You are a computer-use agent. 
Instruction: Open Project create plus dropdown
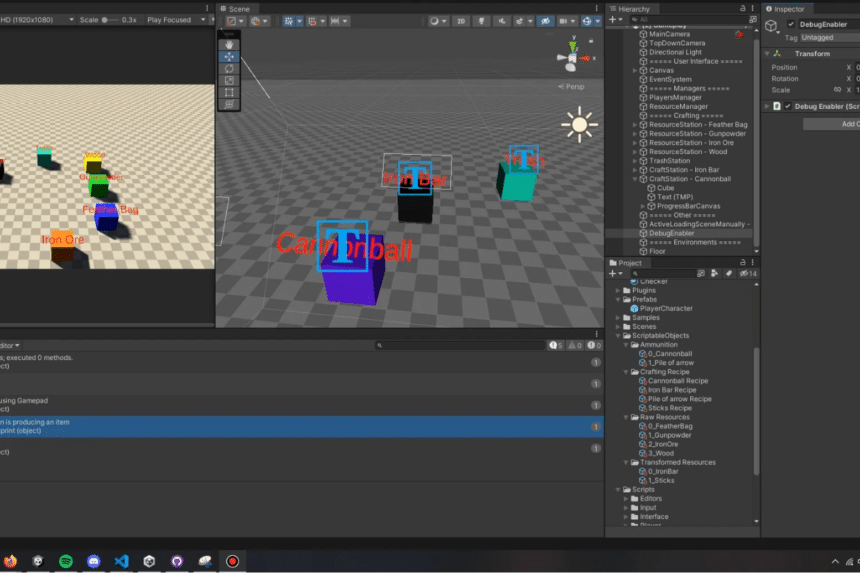615,273
